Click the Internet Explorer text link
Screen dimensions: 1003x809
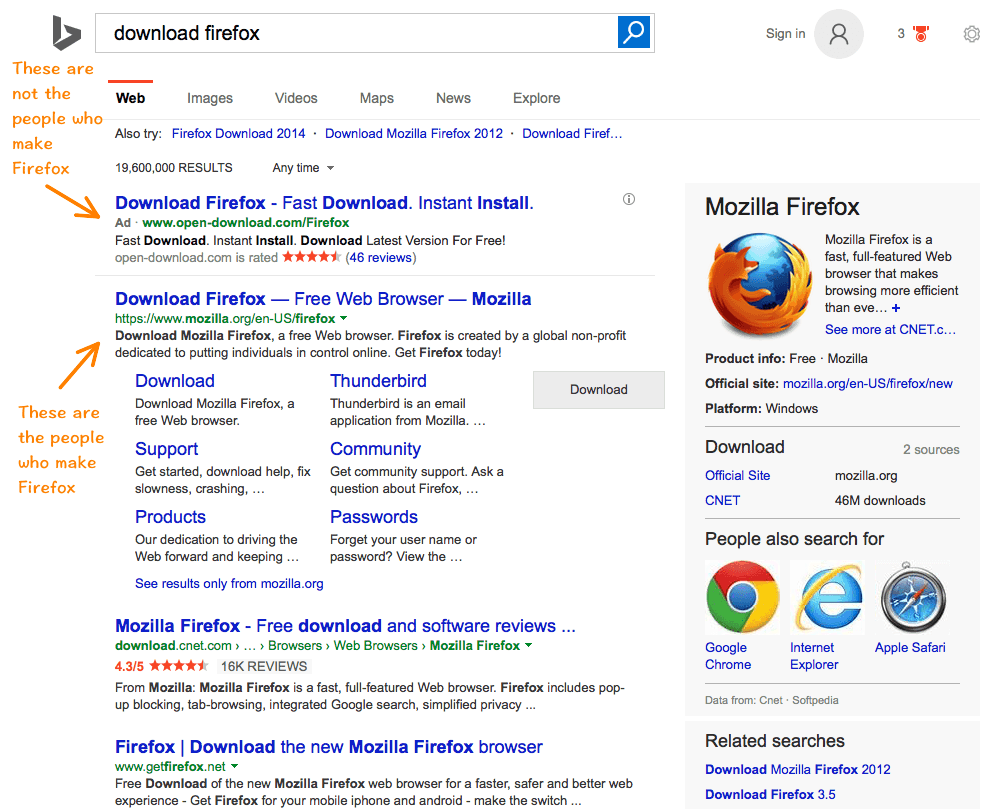[x=814, y=656]
